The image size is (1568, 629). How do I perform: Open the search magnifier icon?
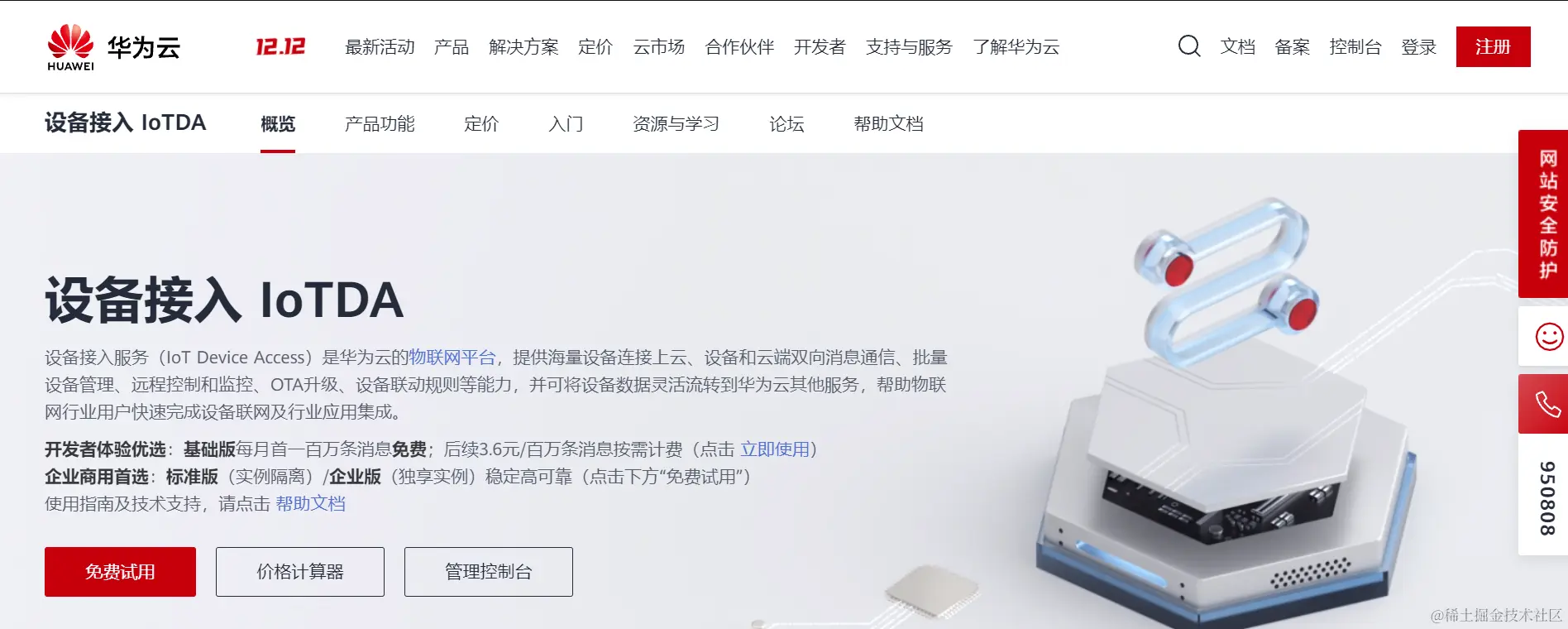(x=1189, y=46)
